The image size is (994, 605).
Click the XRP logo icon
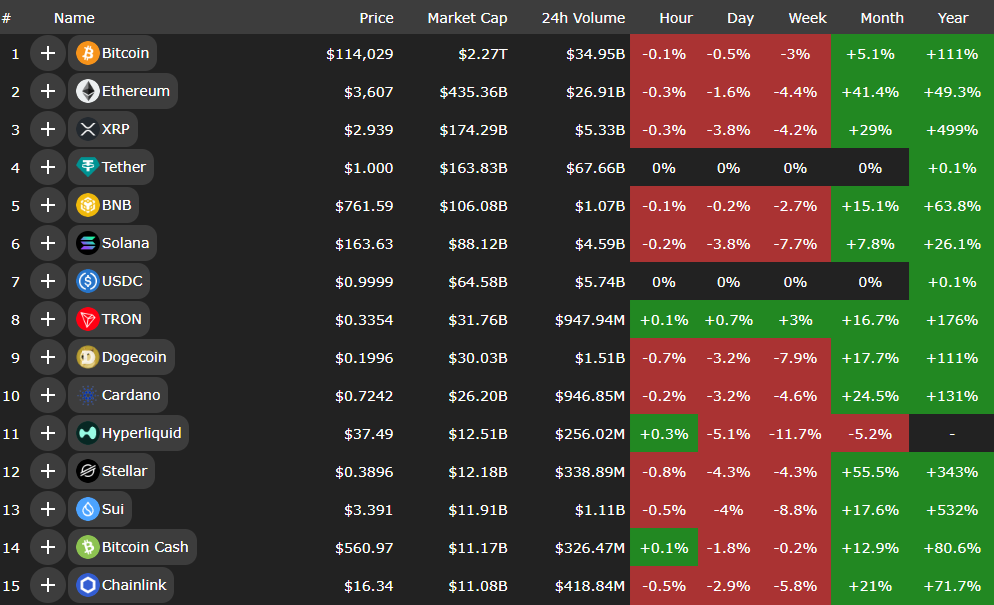(x=87, y=129)
